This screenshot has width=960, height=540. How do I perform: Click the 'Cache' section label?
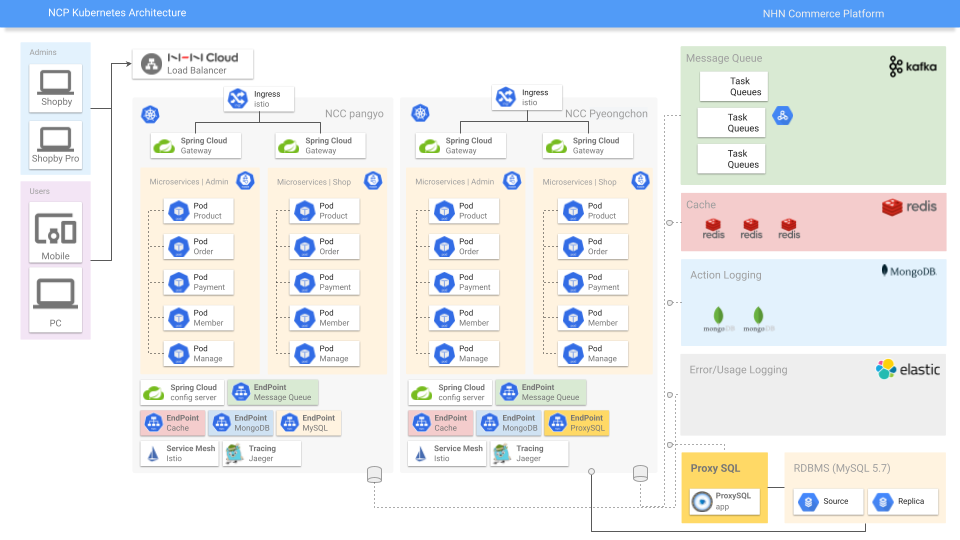click(700, 205)
